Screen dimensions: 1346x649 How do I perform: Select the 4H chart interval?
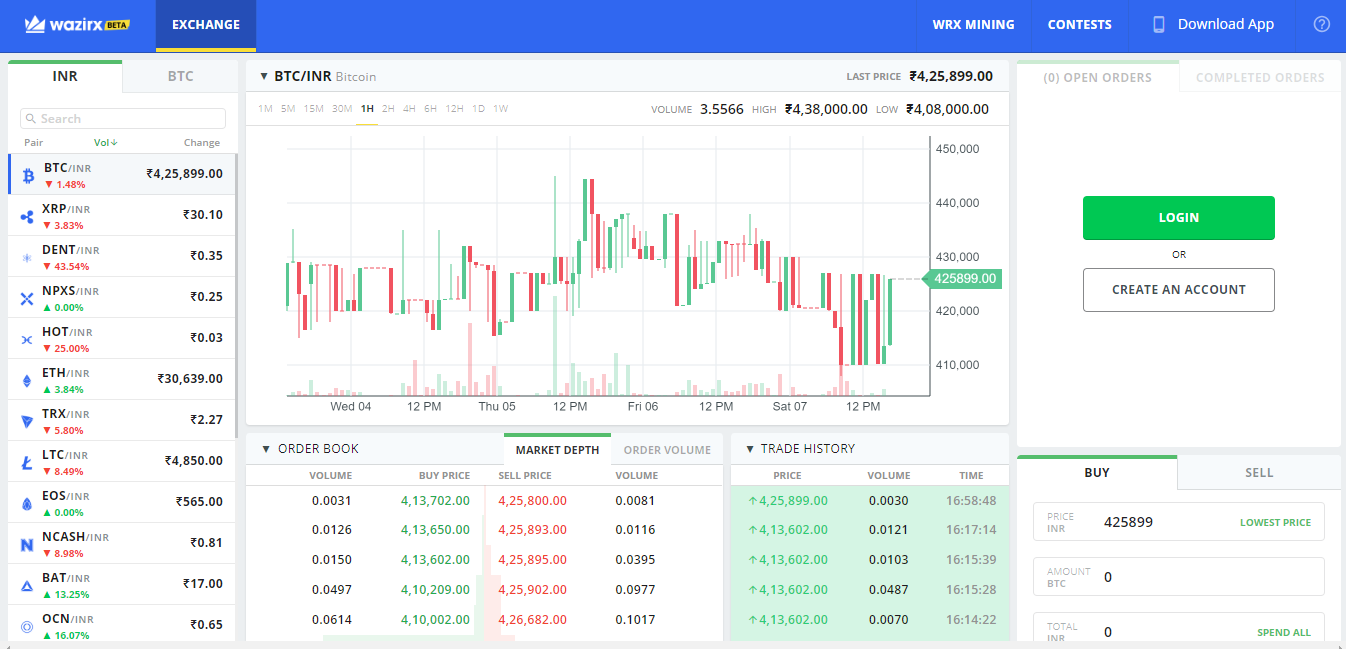(x=409, y=108)
